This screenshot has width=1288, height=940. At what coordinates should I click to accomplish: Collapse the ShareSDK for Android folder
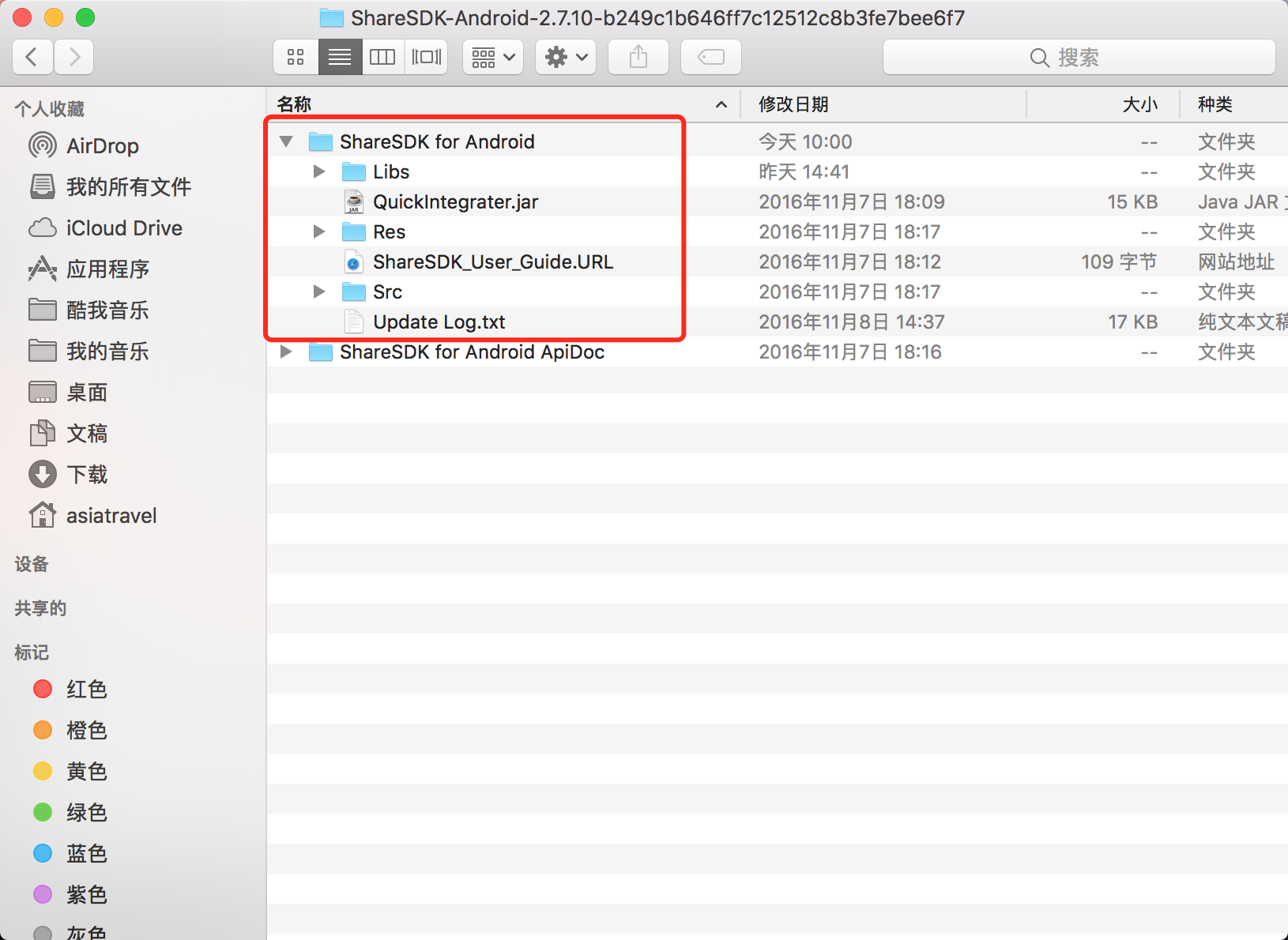286,141
